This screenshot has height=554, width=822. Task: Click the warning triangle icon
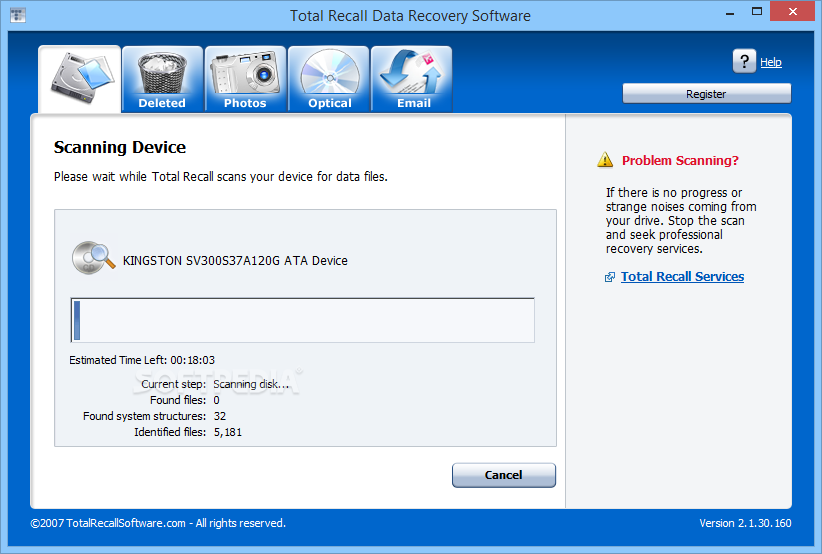coord(605,160)
